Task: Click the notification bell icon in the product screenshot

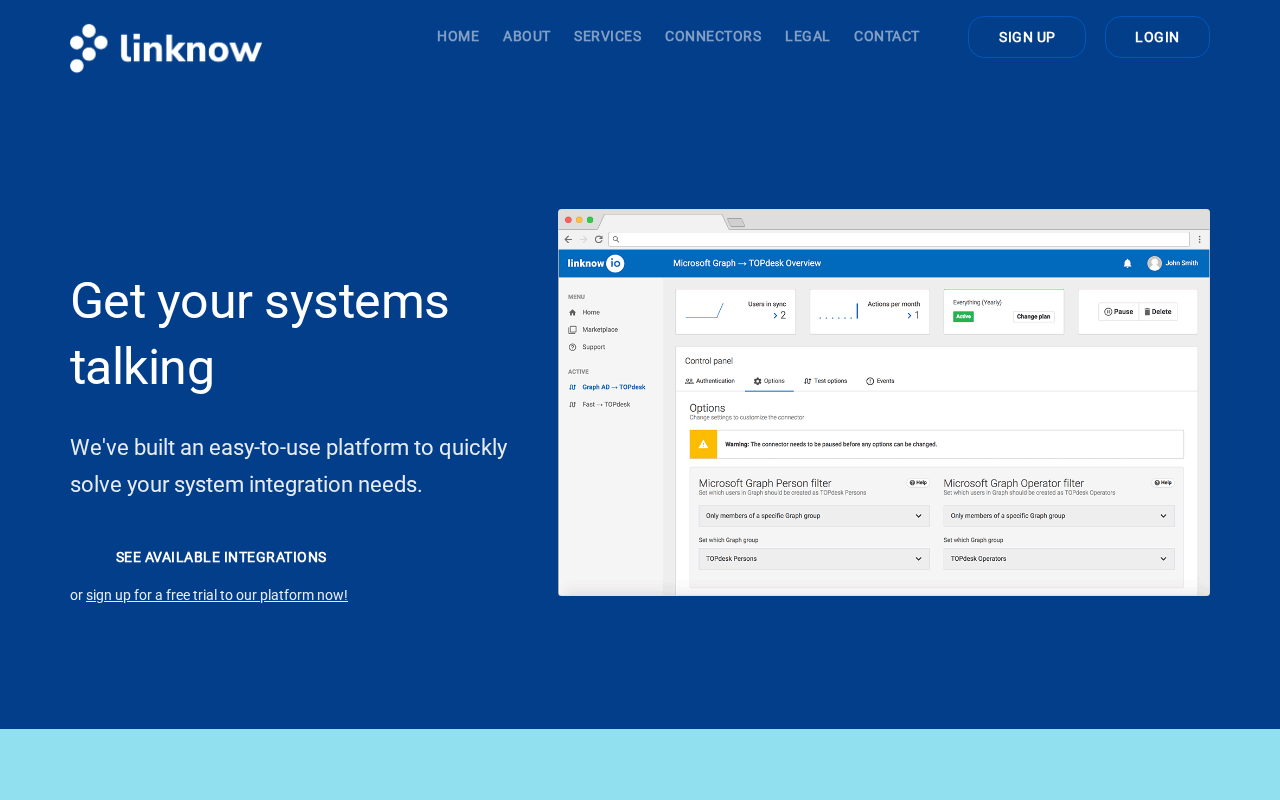Action: 1127,263
